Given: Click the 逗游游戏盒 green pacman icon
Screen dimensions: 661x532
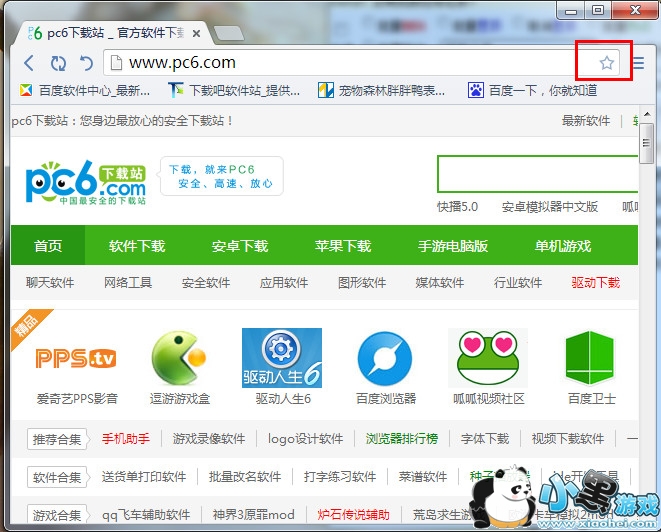Looking at the screenshot, I should tap(179, 357).
